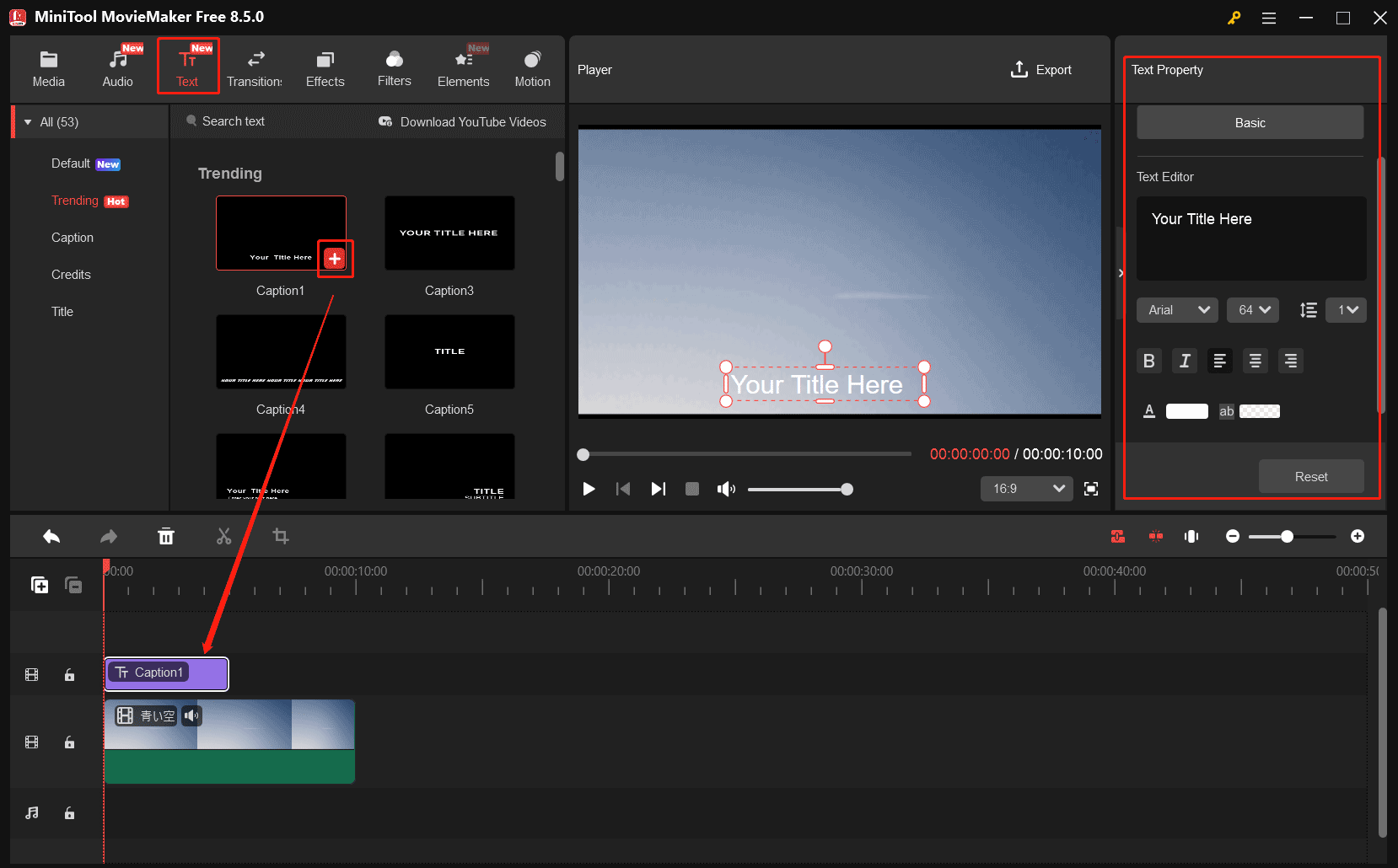The width and height of the screenshot is (1398, 868).
Task: Toggle bold text formatting
Action: click(1148, 361)
